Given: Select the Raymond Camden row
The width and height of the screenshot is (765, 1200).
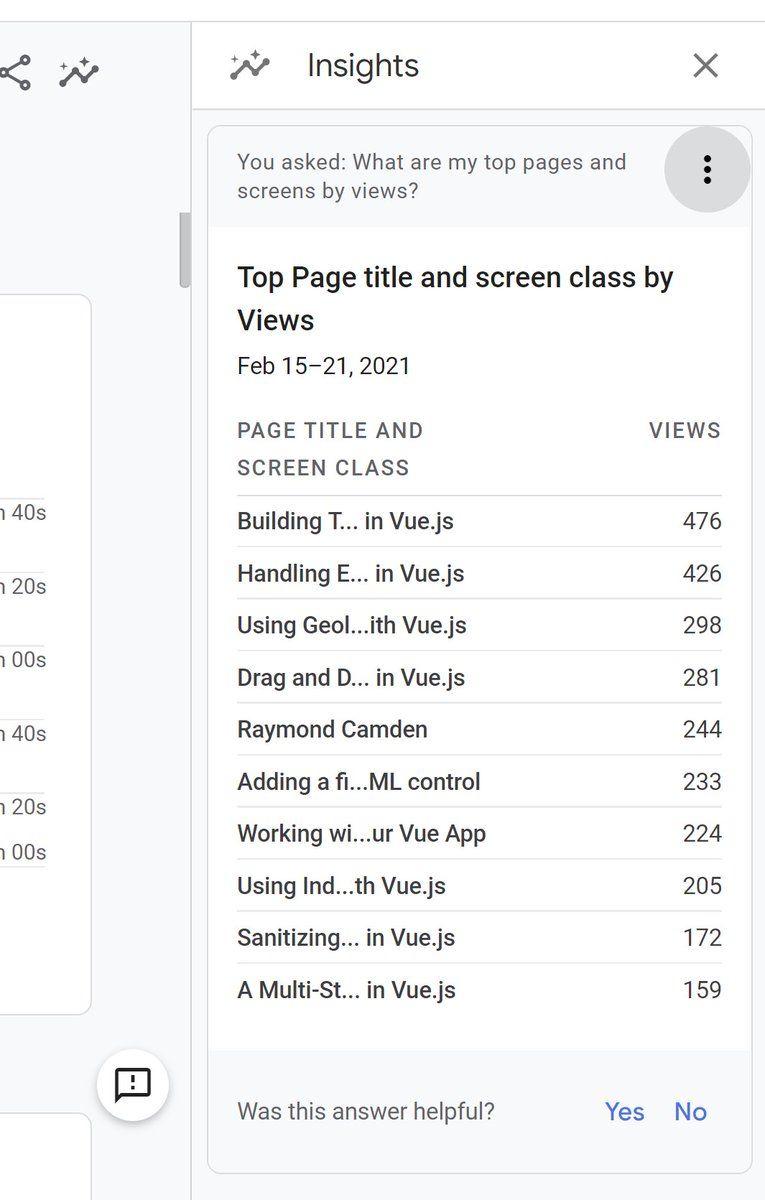Looking at the screenshot, I should click(x=479, y=729).
